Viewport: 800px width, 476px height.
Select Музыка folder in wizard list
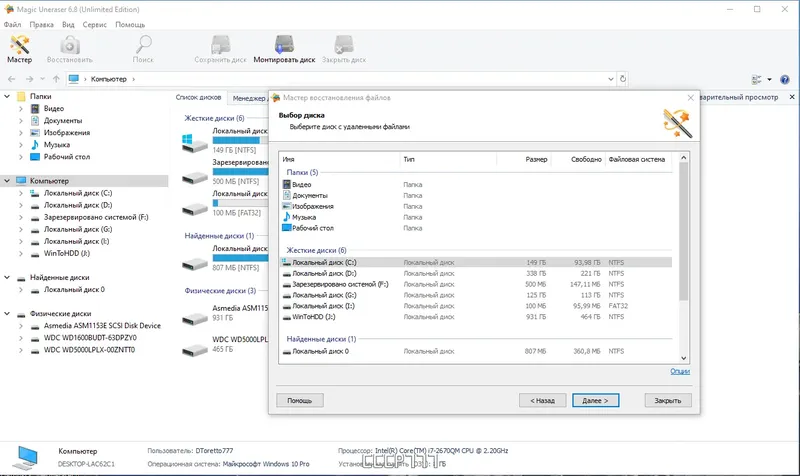coord(304,217)
